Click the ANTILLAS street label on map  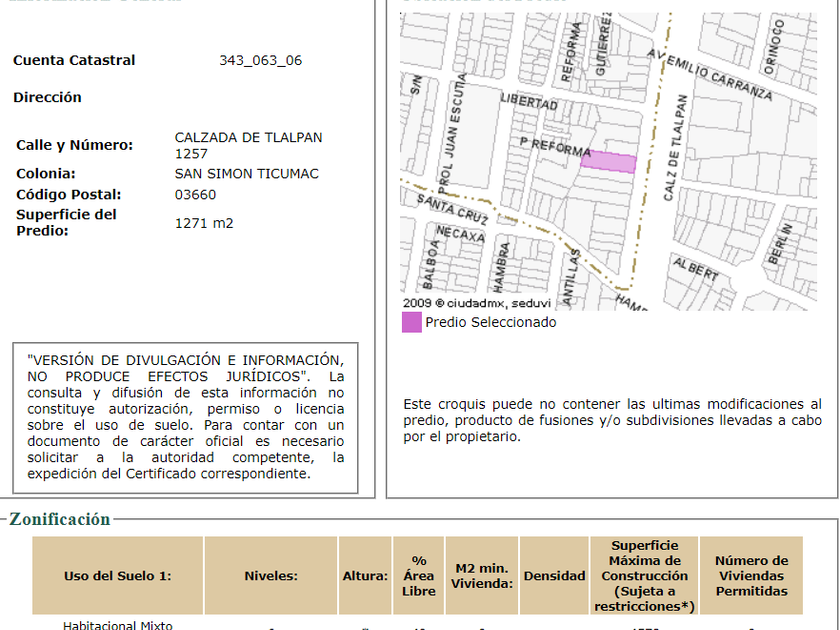(x=571, y=278)
